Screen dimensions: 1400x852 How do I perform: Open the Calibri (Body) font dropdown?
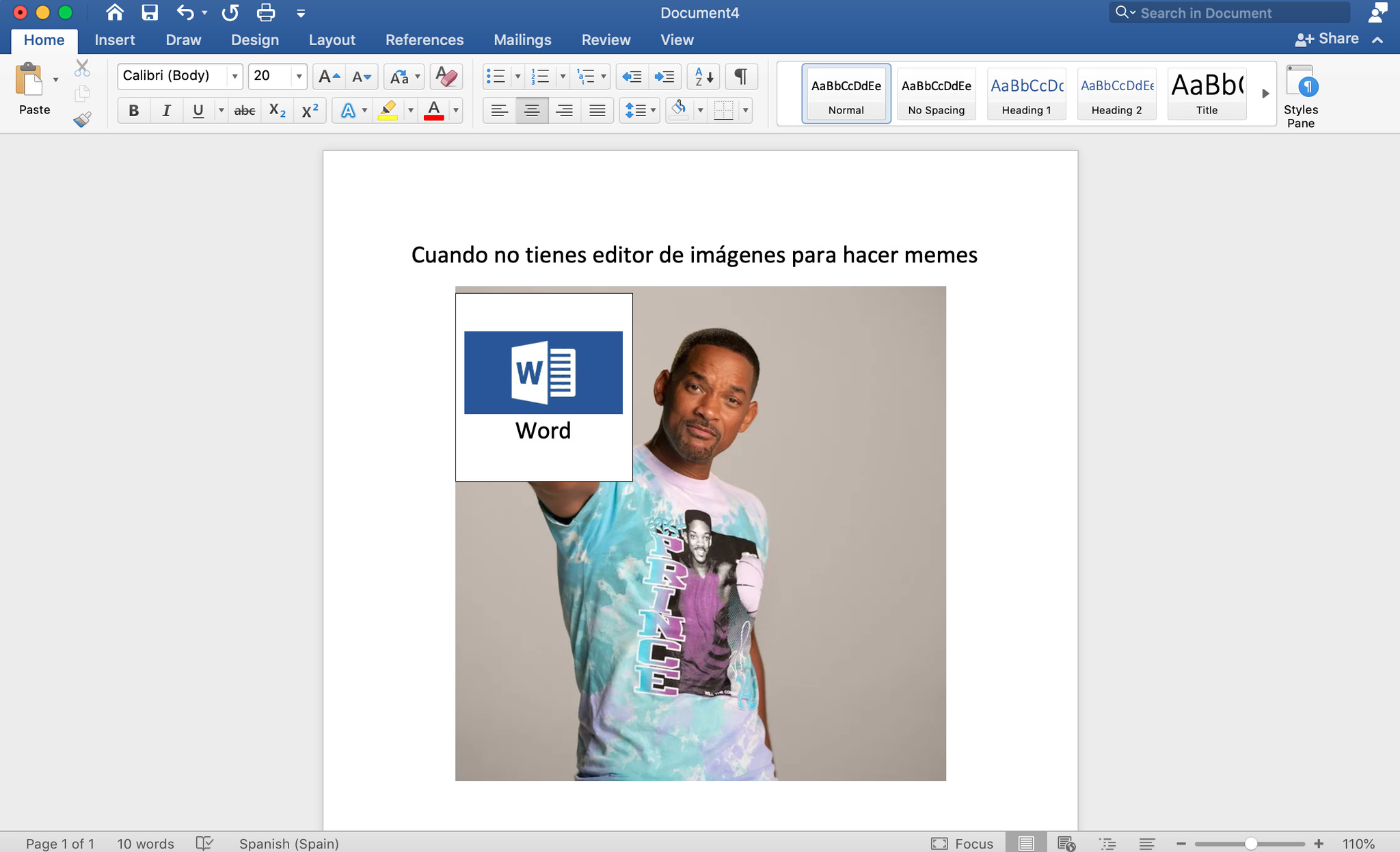tap(234, 76)
